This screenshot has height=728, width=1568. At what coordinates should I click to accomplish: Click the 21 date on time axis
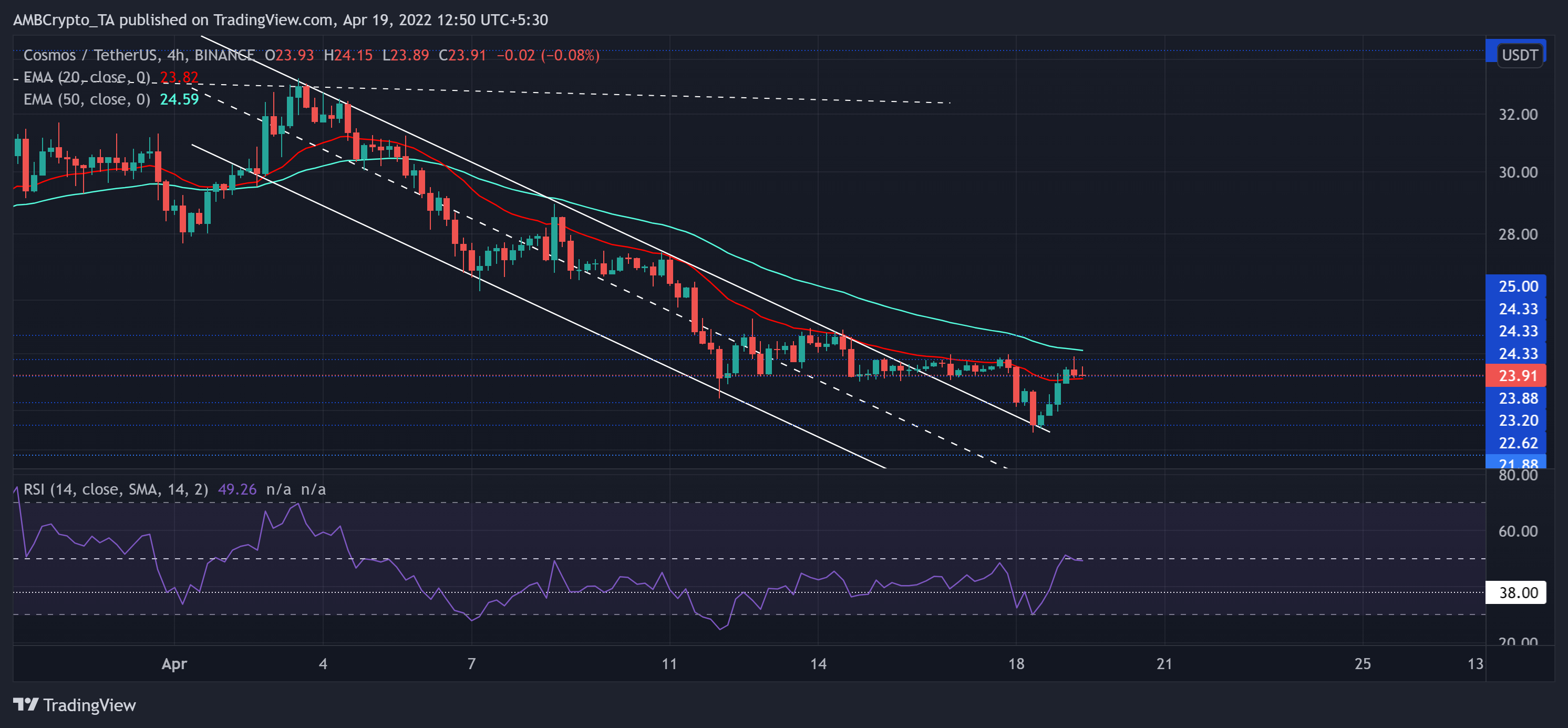pos(1164,663)
